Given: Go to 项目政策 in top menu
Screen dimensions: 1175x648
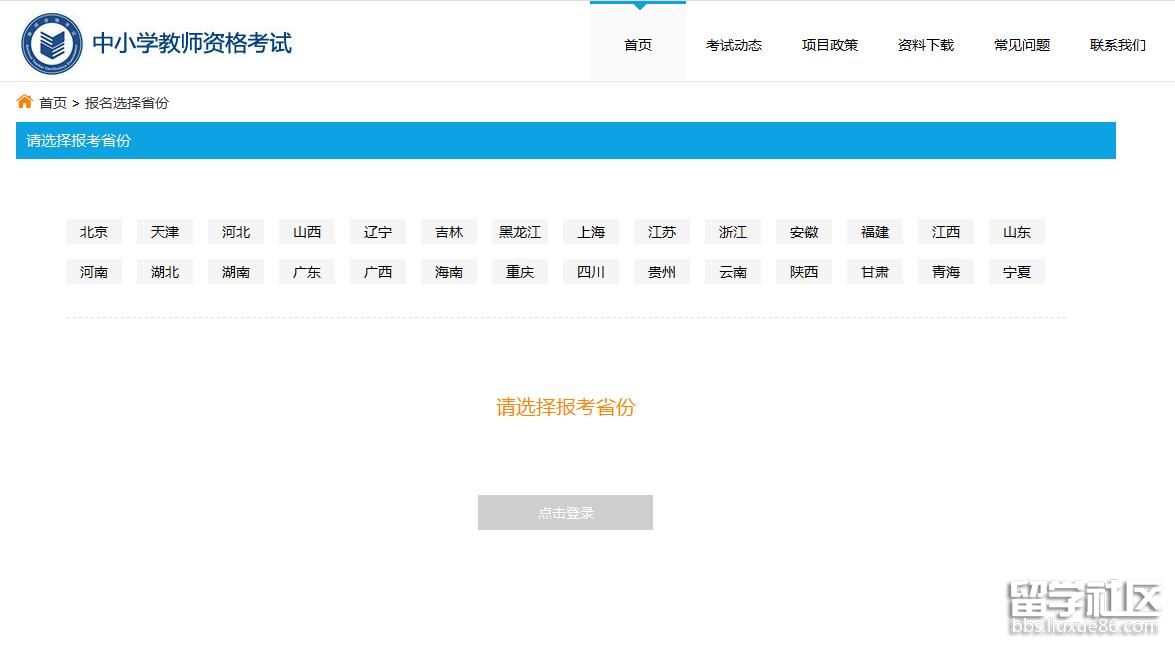Looking at the screenshot, I should [830, 45].
